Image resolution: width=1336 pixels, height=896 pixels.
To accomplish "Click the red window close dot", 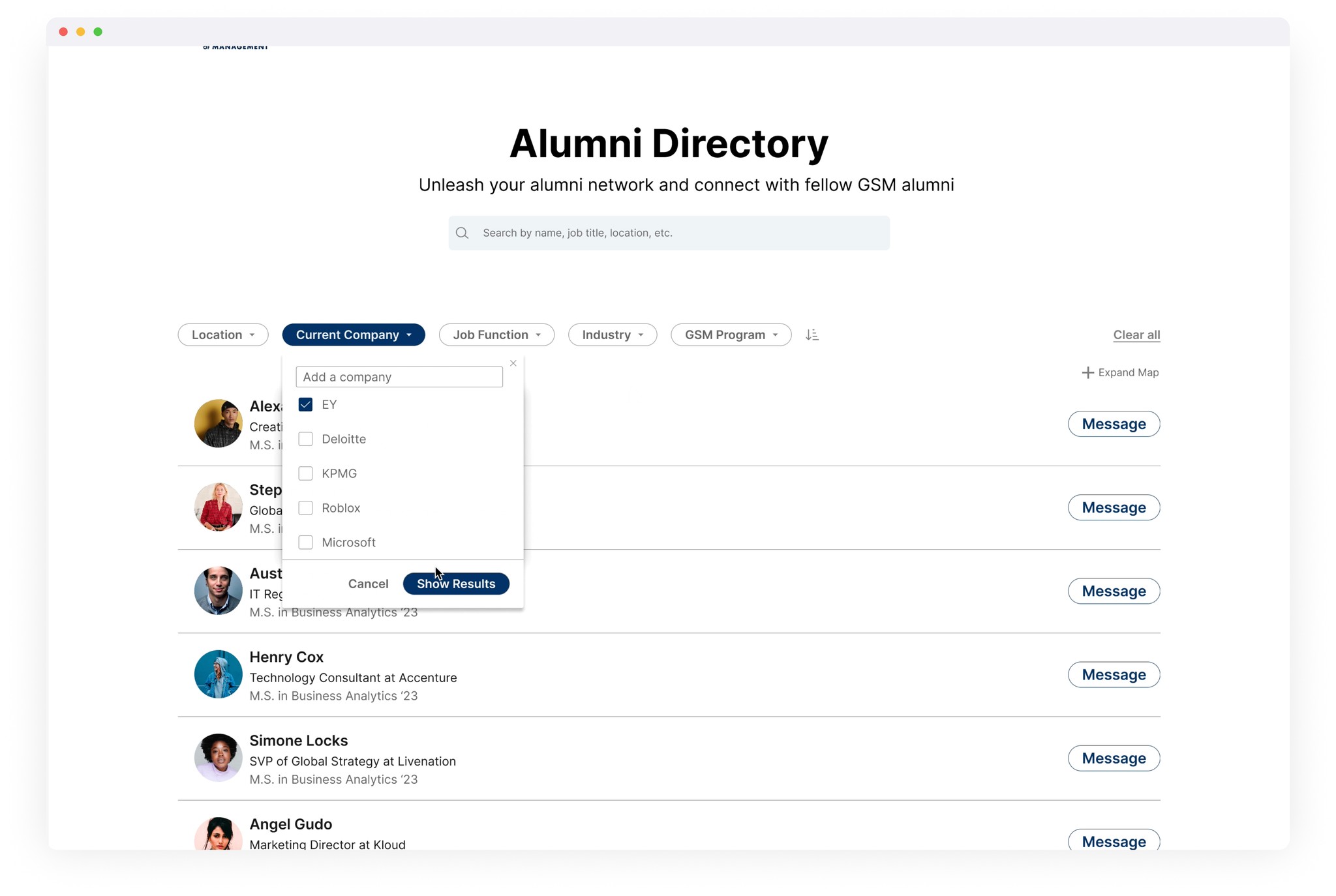I will (63, 31).
